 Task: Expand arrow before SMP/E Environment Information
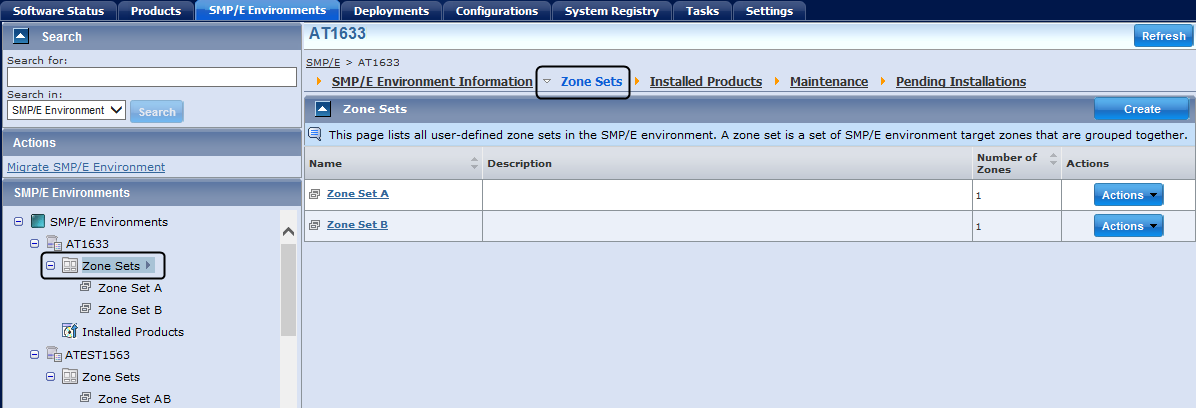pyautogui.click(x=319, y=82)
